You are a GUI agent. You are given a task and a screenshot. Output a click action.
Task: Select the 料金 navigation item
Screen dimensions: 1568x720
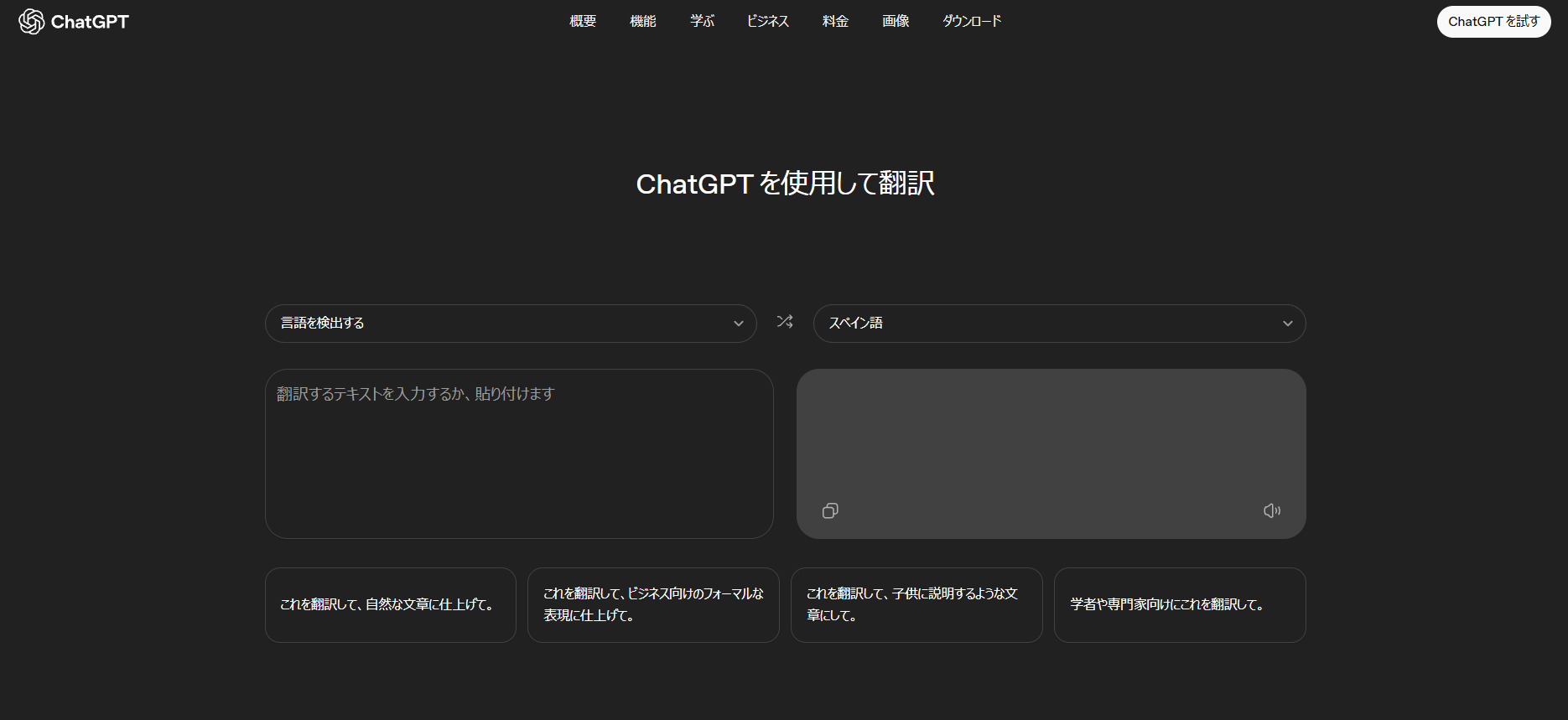click(x=835, y=21)
